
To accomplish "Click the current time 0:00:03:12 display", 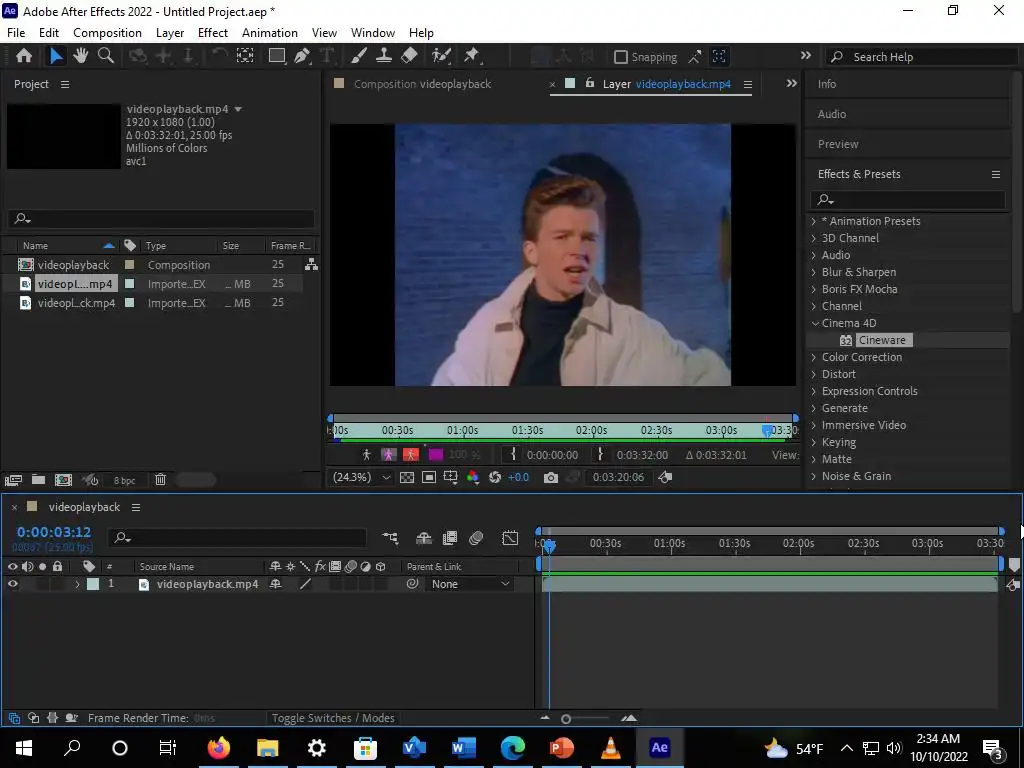I will pos(54,532).
